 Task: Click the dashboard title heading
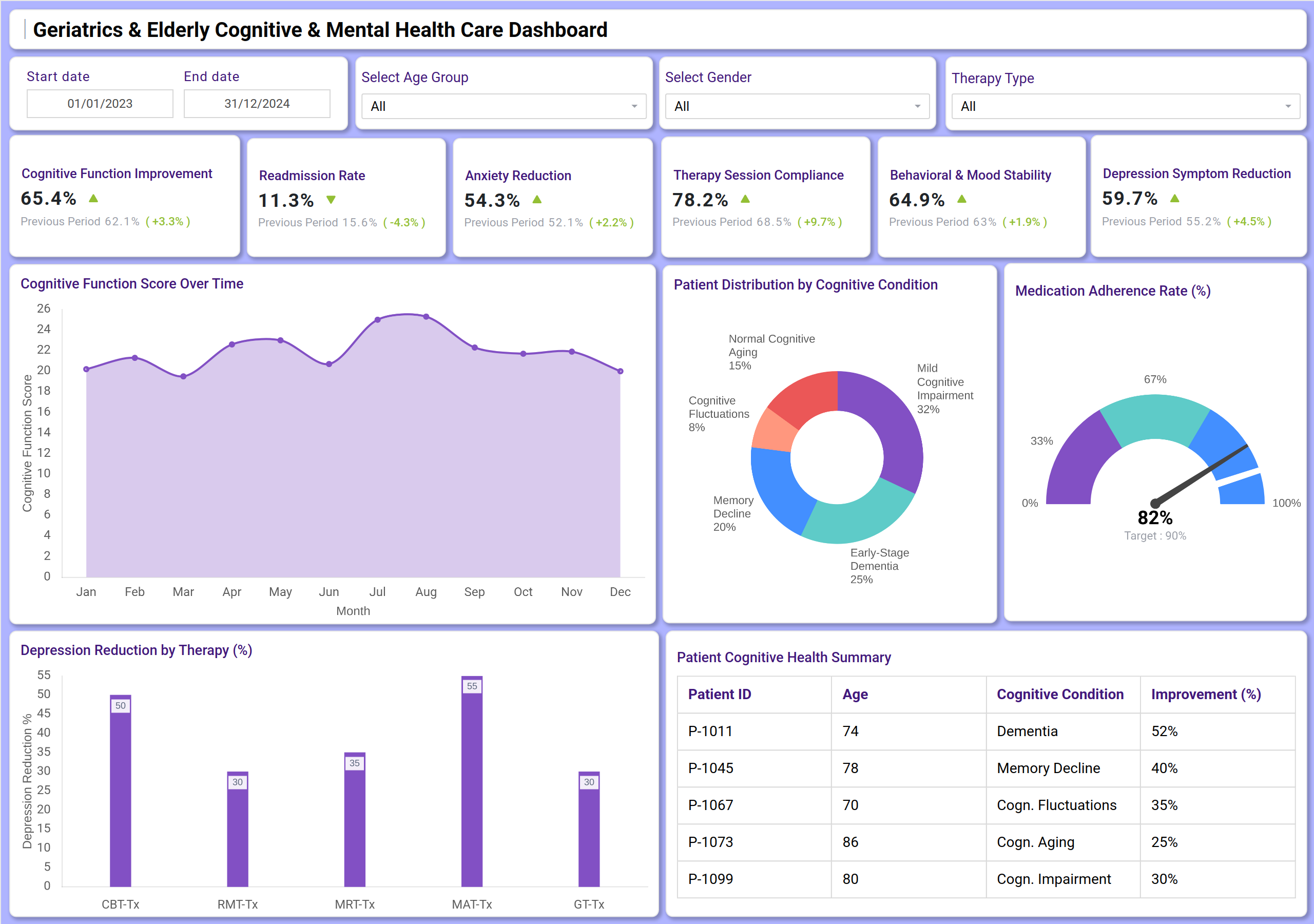(320, 30)
